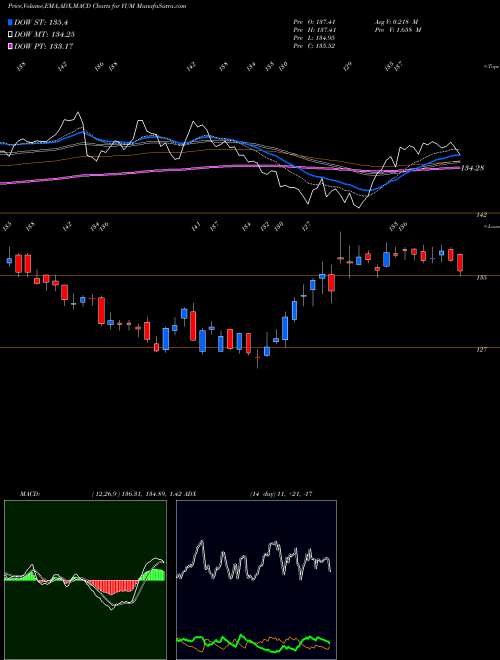Click the 'Avg V: 0.218 M' value
Image resolution: width=500 pixels, height=660 pixels.
click(395, 21)
